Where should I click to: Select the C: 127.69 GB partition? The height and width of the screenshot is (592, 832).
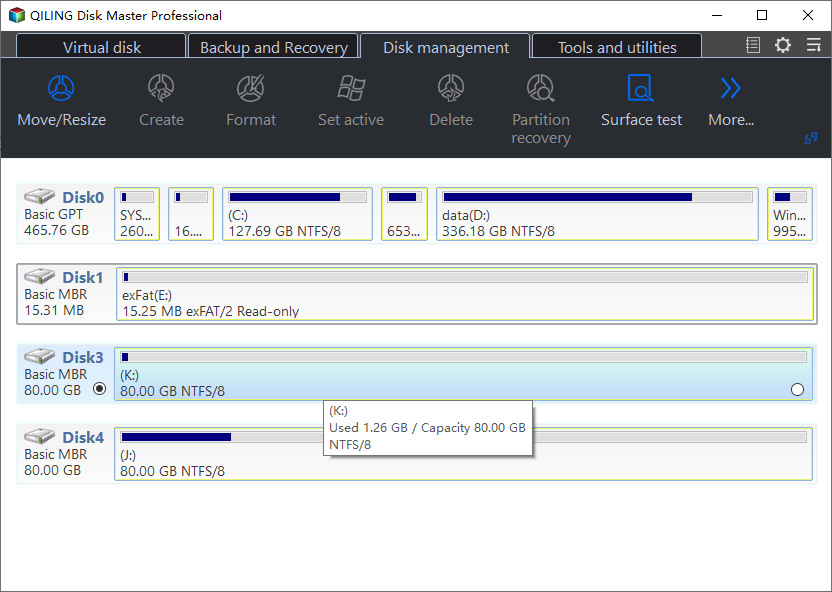coord(297,214)
